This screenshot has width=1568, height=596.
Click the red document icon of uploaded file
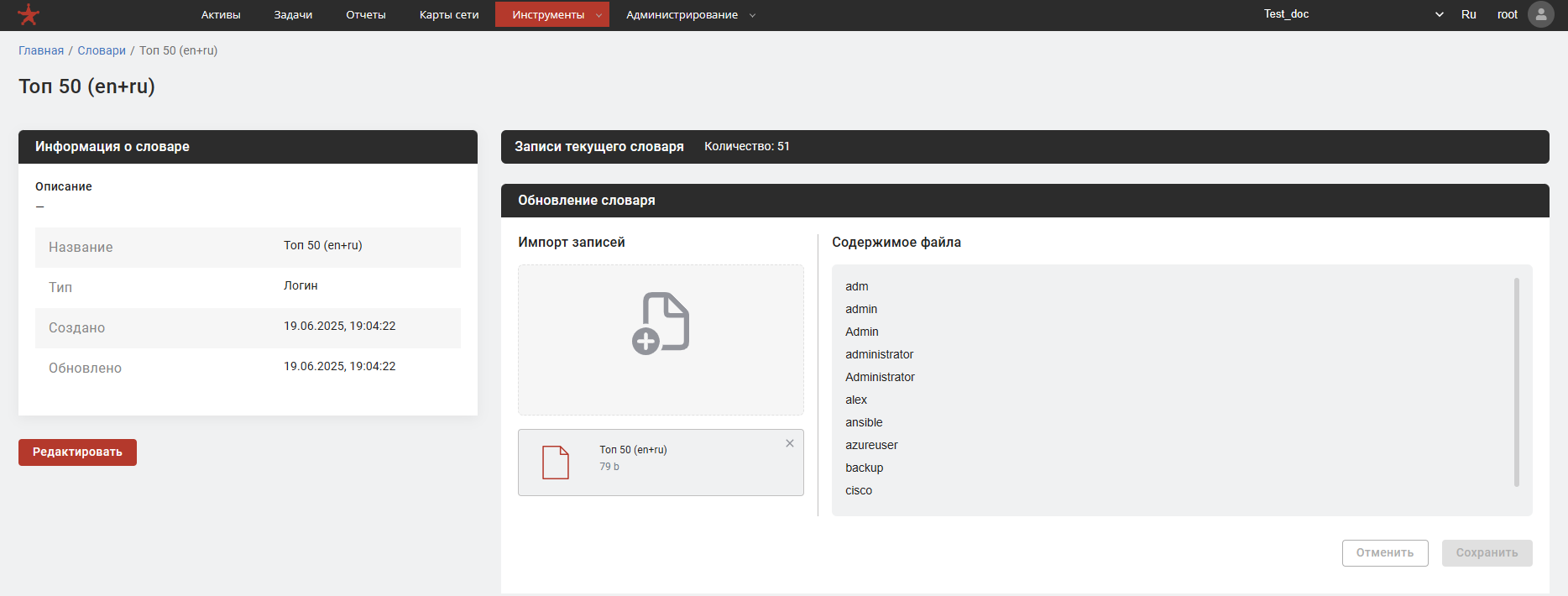pyautogui.click(x=556, y=463)
